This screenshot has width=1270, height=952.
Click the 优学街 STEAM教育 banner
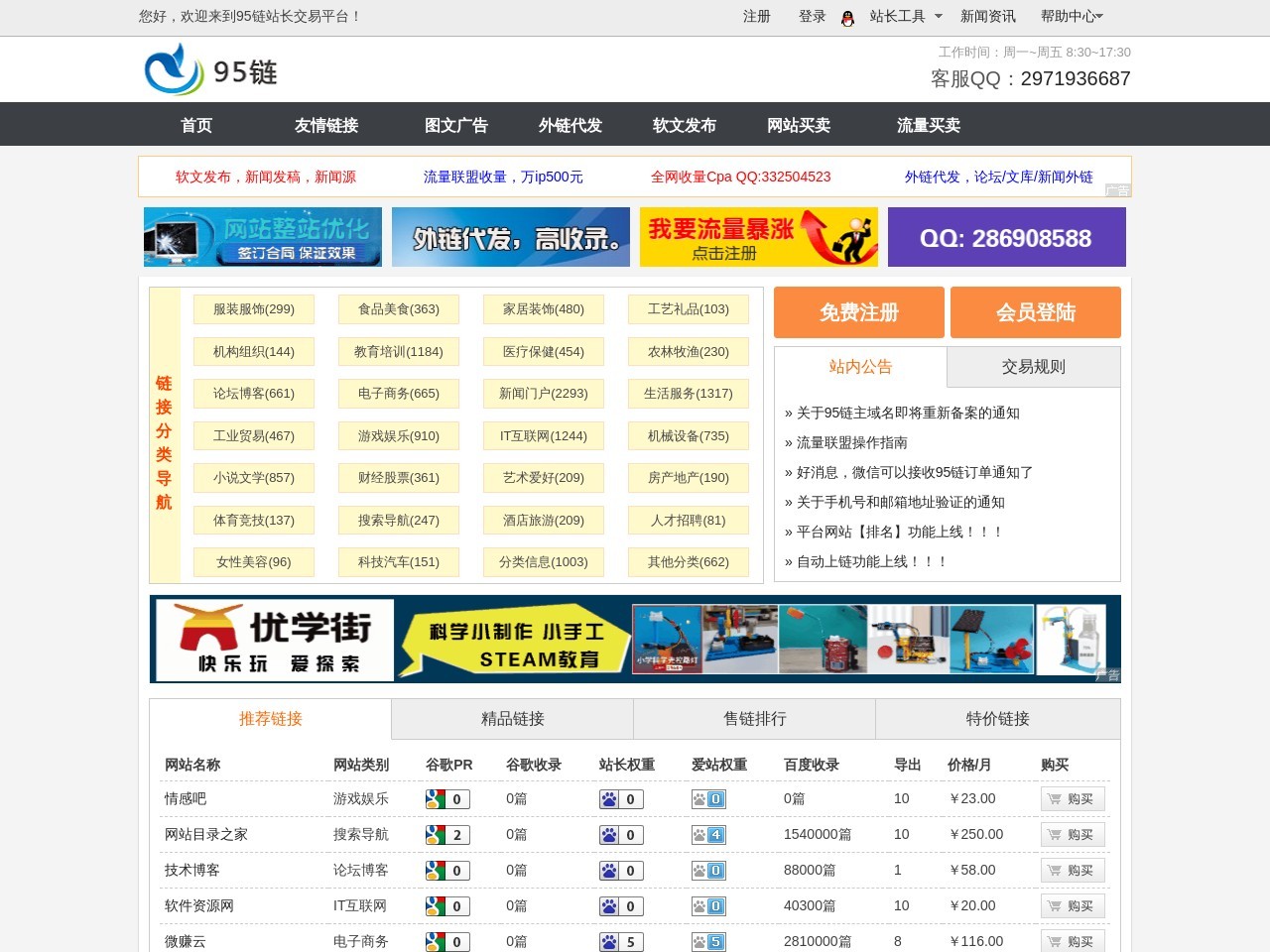(635, 639)
